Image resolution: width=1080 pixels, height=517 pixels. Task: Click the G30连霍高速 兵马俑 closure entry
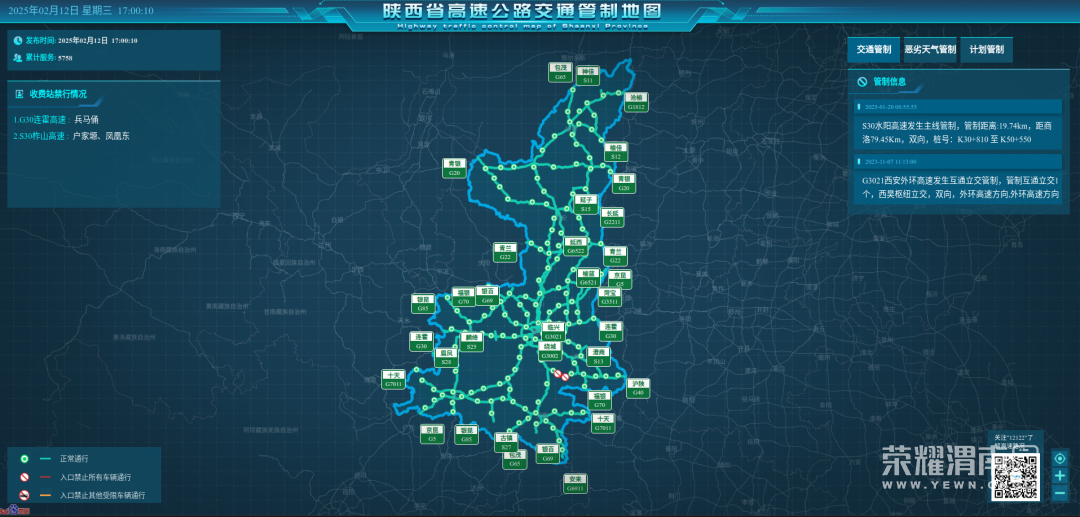(56, 119)
